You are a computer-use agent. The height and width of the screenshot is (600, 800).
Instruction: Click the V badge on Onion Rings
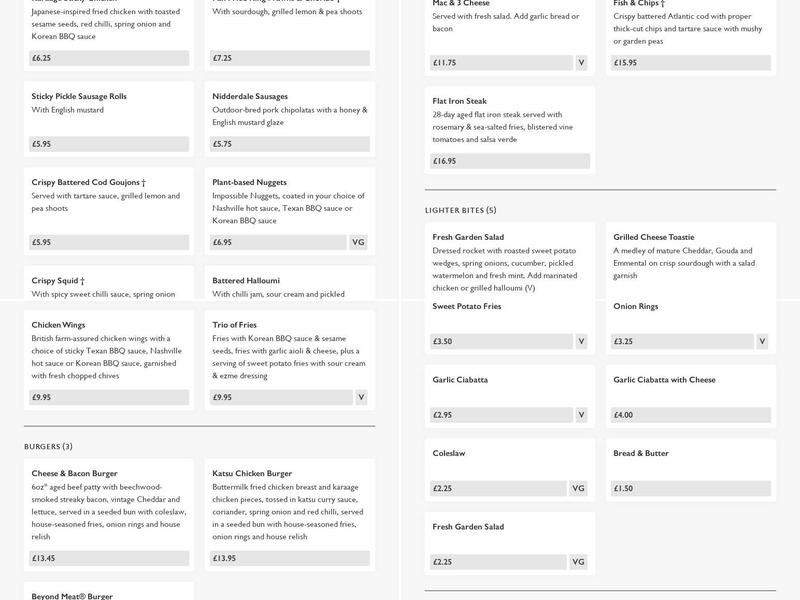[x=762, y=341]
